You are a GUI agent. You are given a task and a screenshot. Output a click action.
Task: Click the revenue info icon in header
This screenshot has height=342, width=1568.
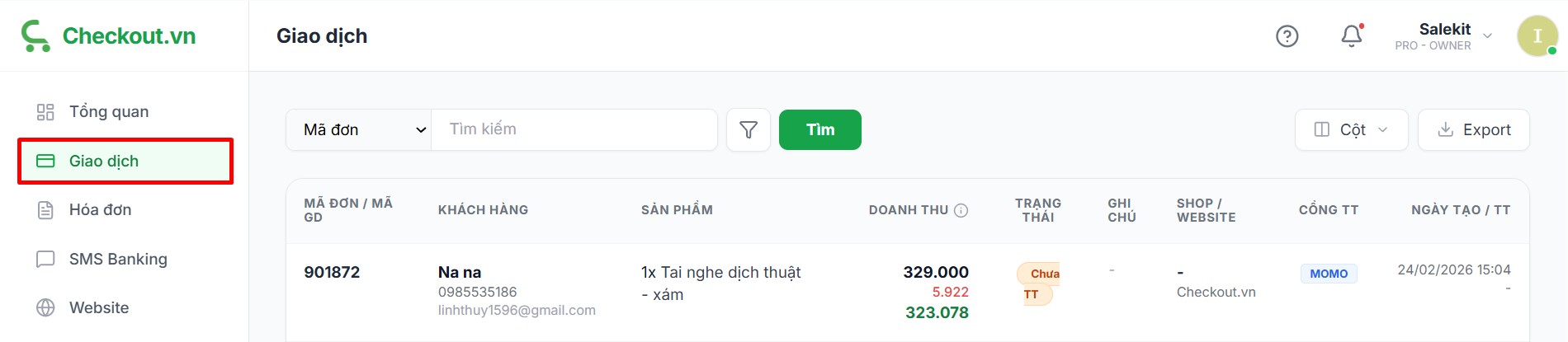tap(961, 211)
